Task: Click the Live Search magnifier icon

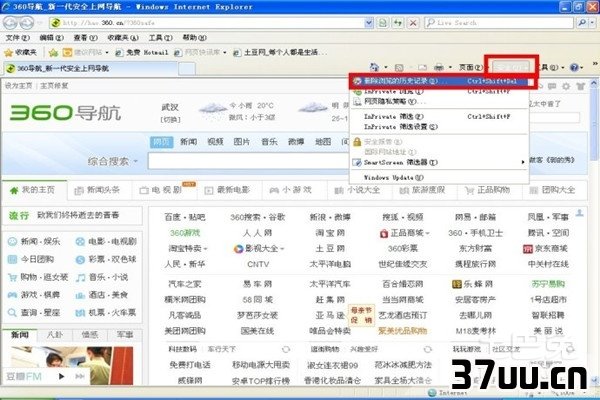Action: pyautogui.click(x=582, y=23)
